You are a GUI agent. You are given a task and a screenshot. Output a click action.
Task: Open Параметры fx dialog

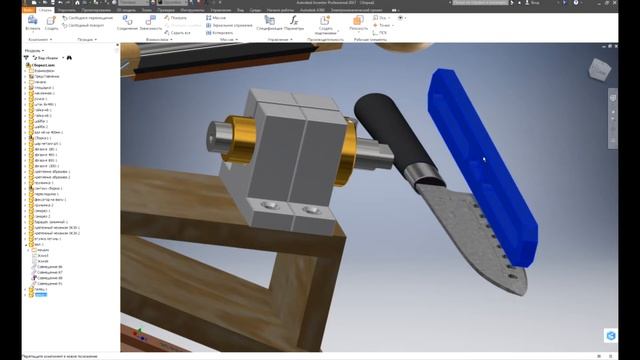[x=294, y=20]
